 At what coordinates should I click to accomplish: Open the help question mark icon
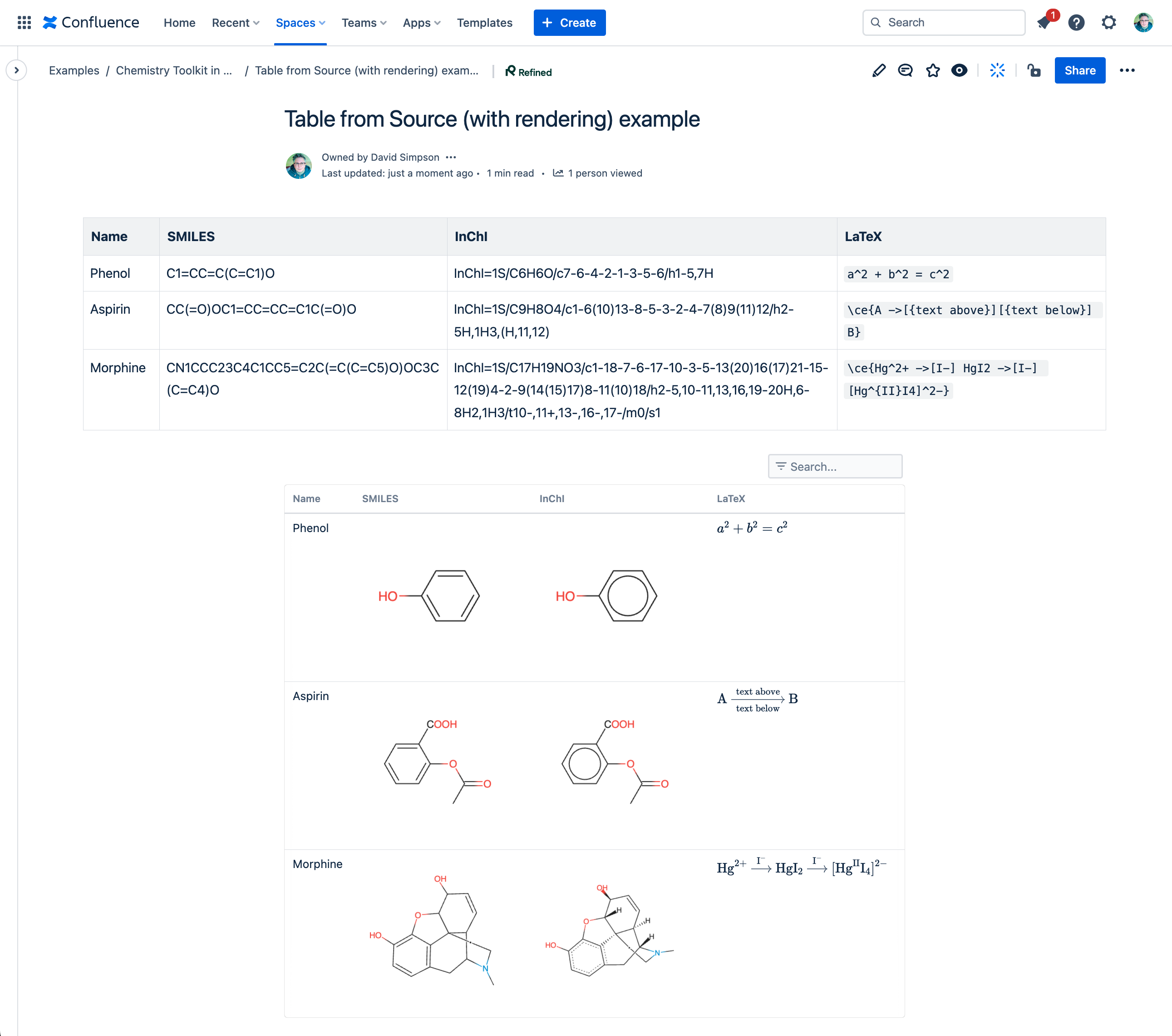(x=1076, y=22)
